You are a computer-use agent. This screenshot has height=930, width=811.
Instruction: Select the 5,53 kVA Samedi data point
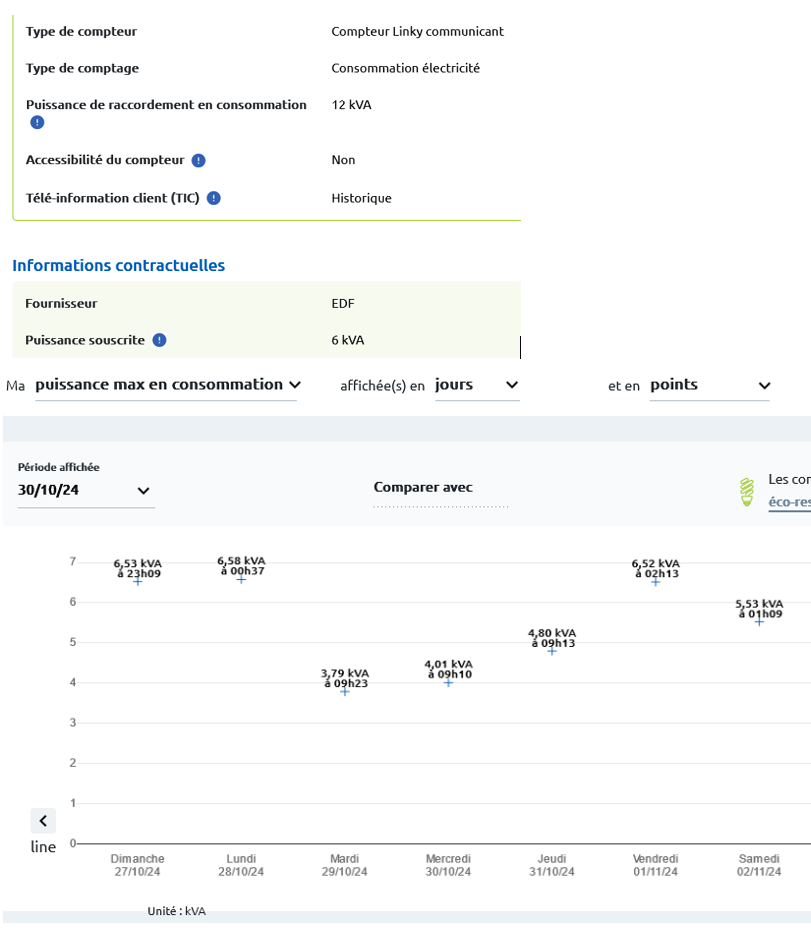pyautogui.click(x=759, y=621)
